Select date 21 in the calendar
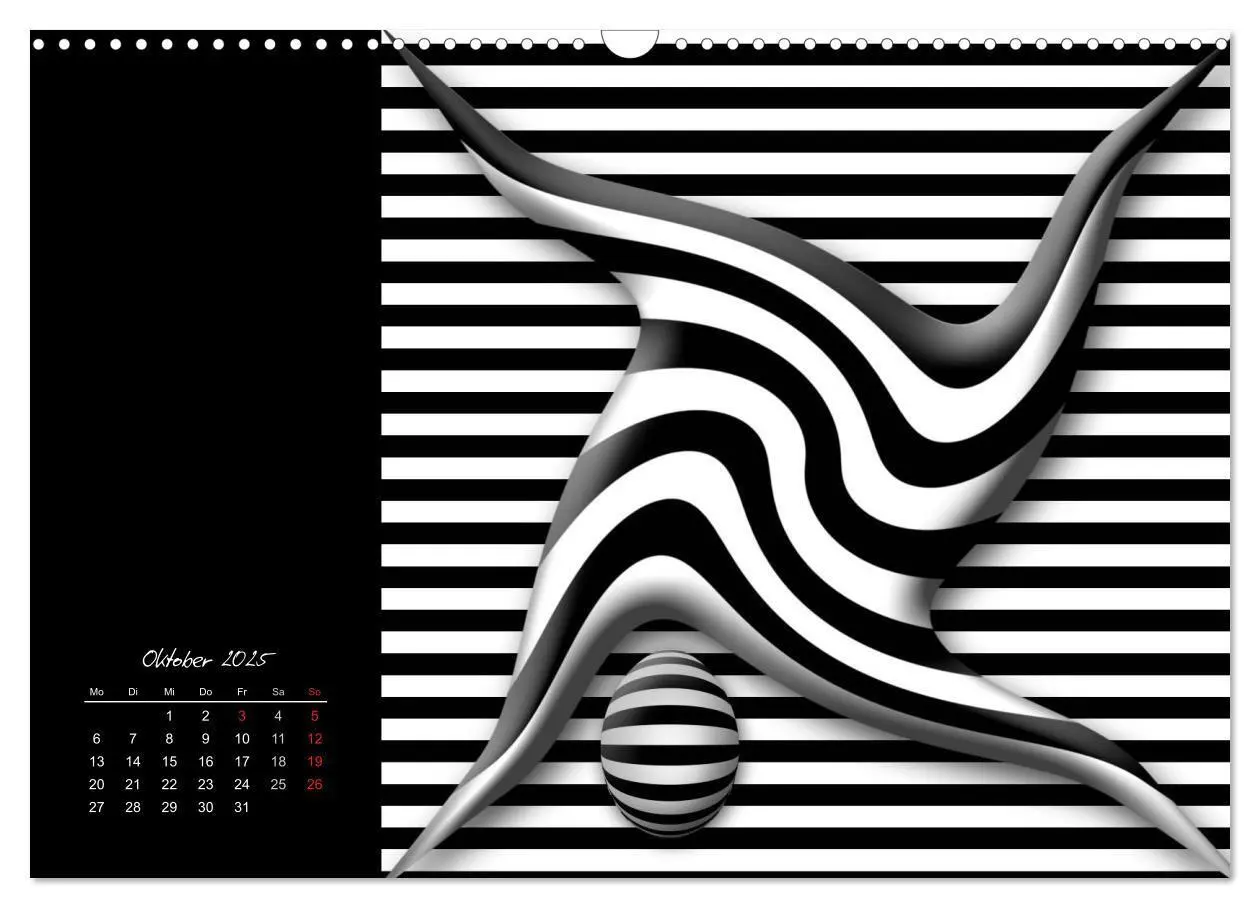Image resolution: width=1260 pixels, height=908 pixels. coord(133,785)
